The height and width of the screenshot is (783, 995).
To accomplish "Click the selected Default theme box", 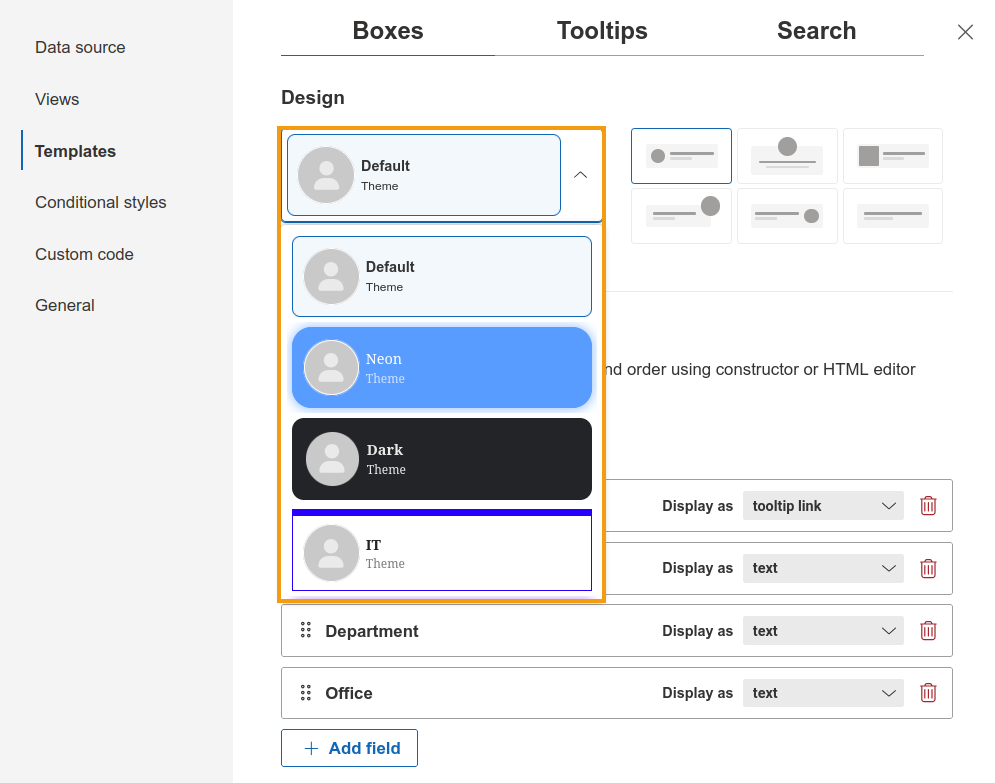I will [x=424, y=175].
